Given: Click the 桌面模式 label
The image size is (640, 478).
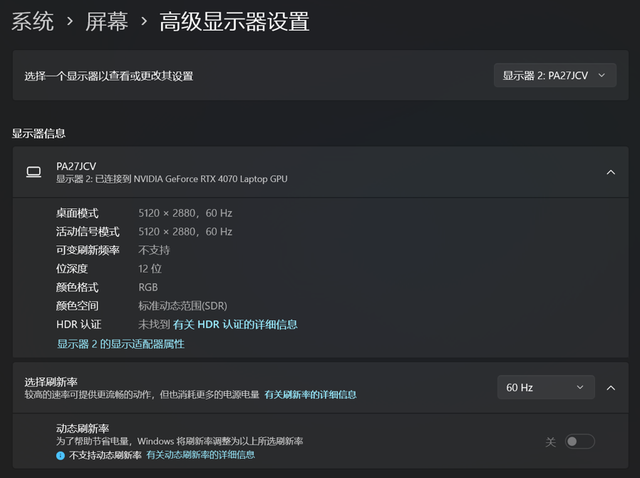Looking at the screenshot, I should pyautogui.click(x=77, y=213).
